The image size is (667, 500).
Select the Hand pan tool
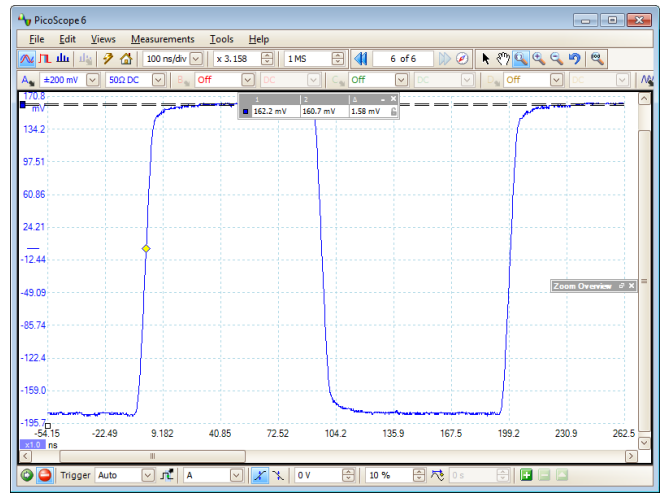[503, 59]
